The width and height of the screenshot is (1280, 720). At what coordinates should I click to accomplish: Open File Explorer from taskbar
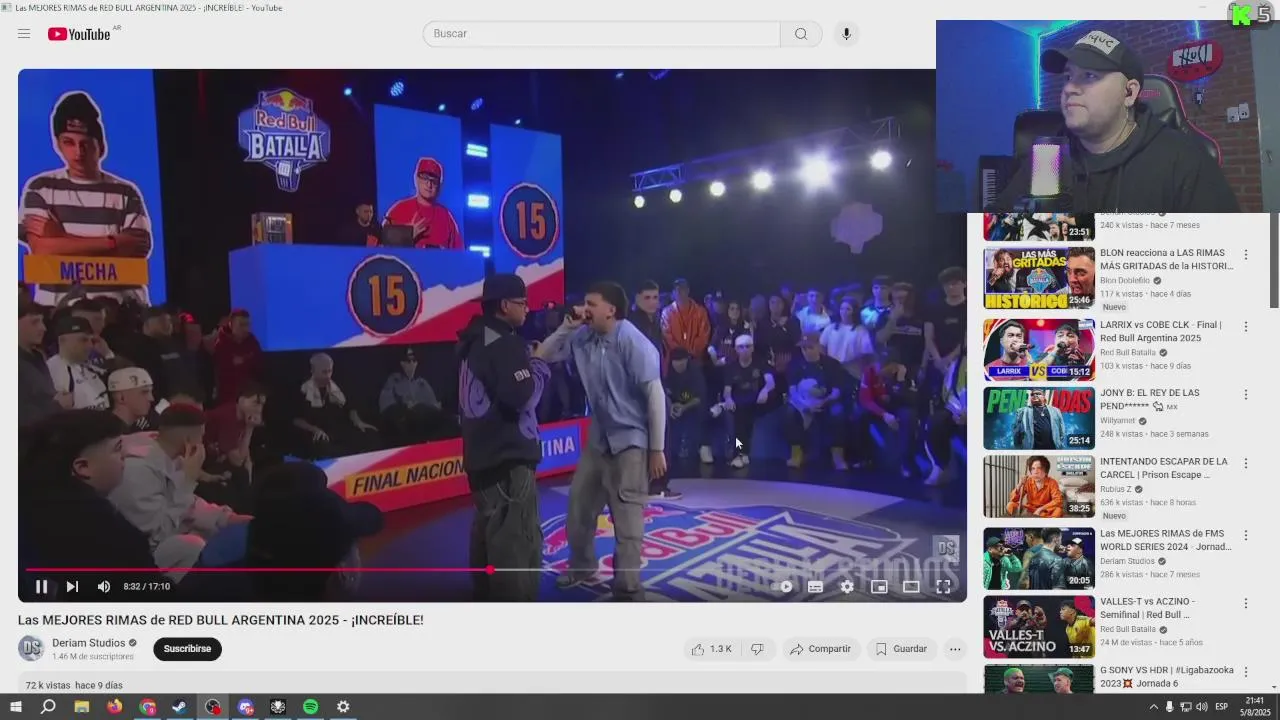pos(82,707)
